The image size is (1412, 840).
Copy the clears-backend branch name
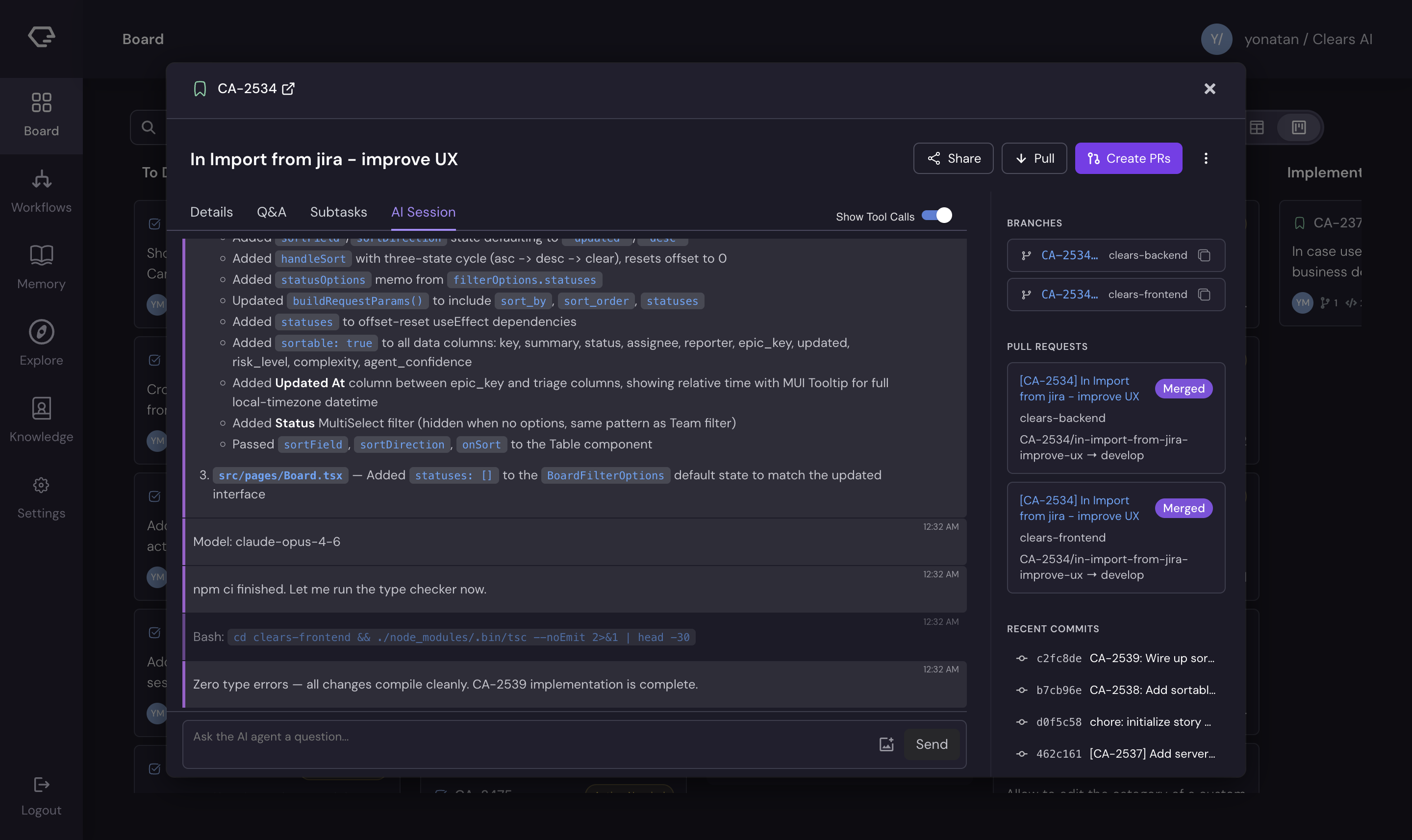pos(1204,255)
